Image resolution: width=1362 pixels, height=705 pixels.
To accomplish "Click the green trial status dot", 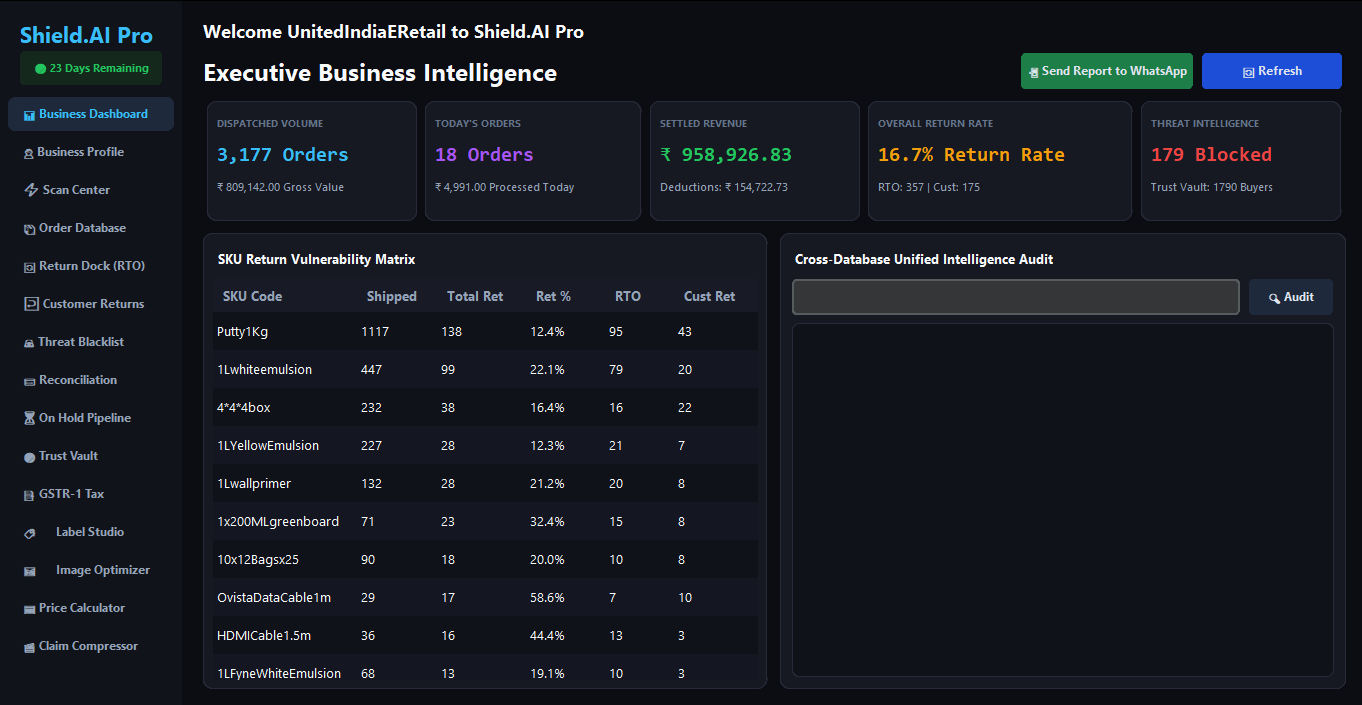I will click(x=40, y=69).
